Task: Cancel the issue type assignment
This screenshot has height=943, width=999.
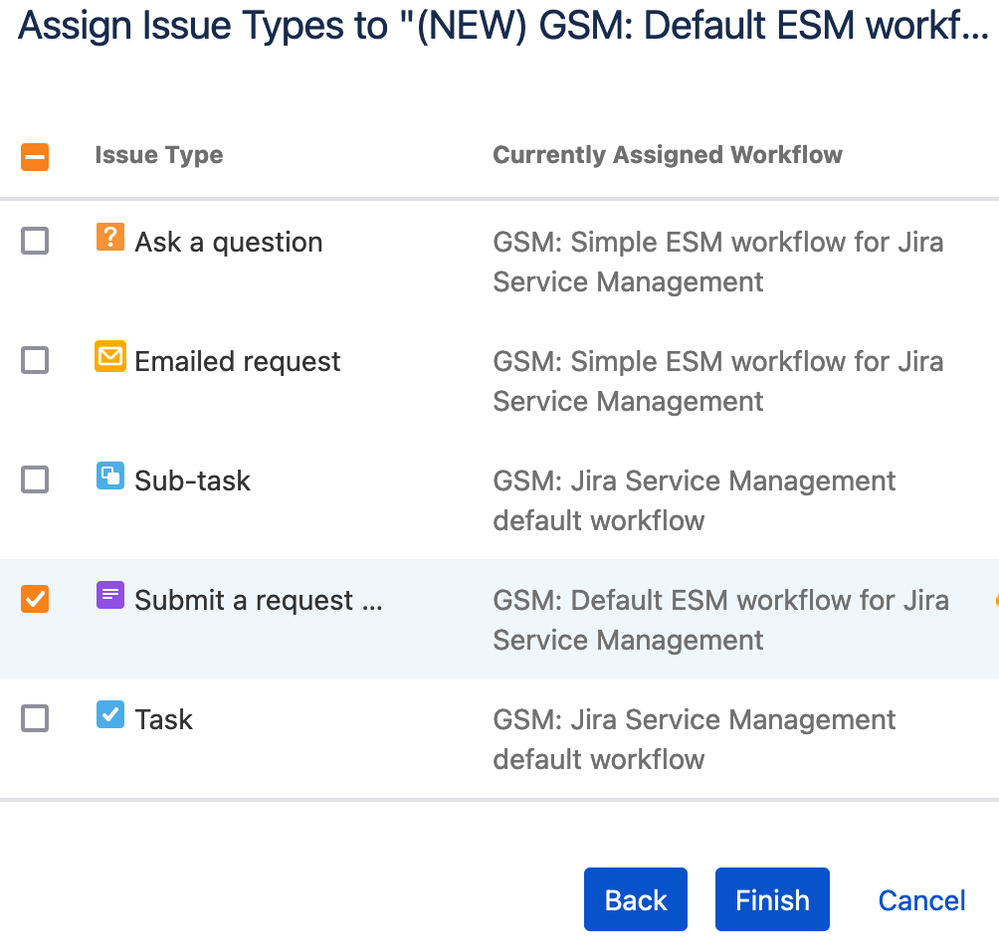Action: pos(921,900)
